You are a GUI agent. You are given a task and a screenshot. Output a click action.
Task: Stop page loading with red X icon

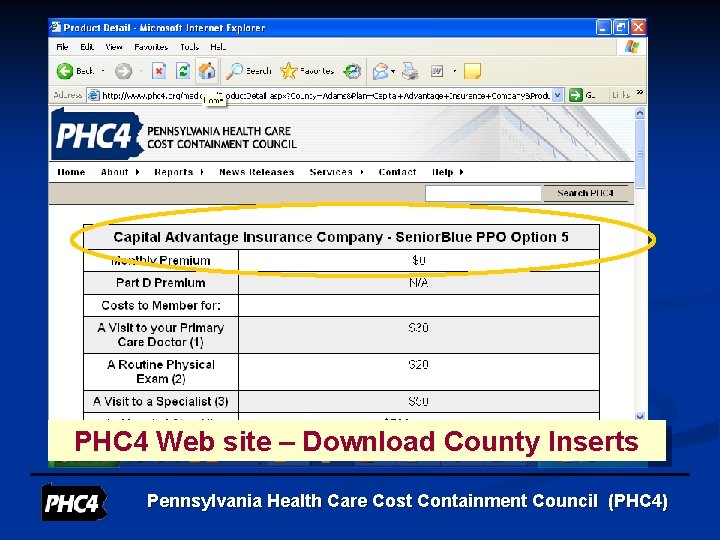coord(159,71)
